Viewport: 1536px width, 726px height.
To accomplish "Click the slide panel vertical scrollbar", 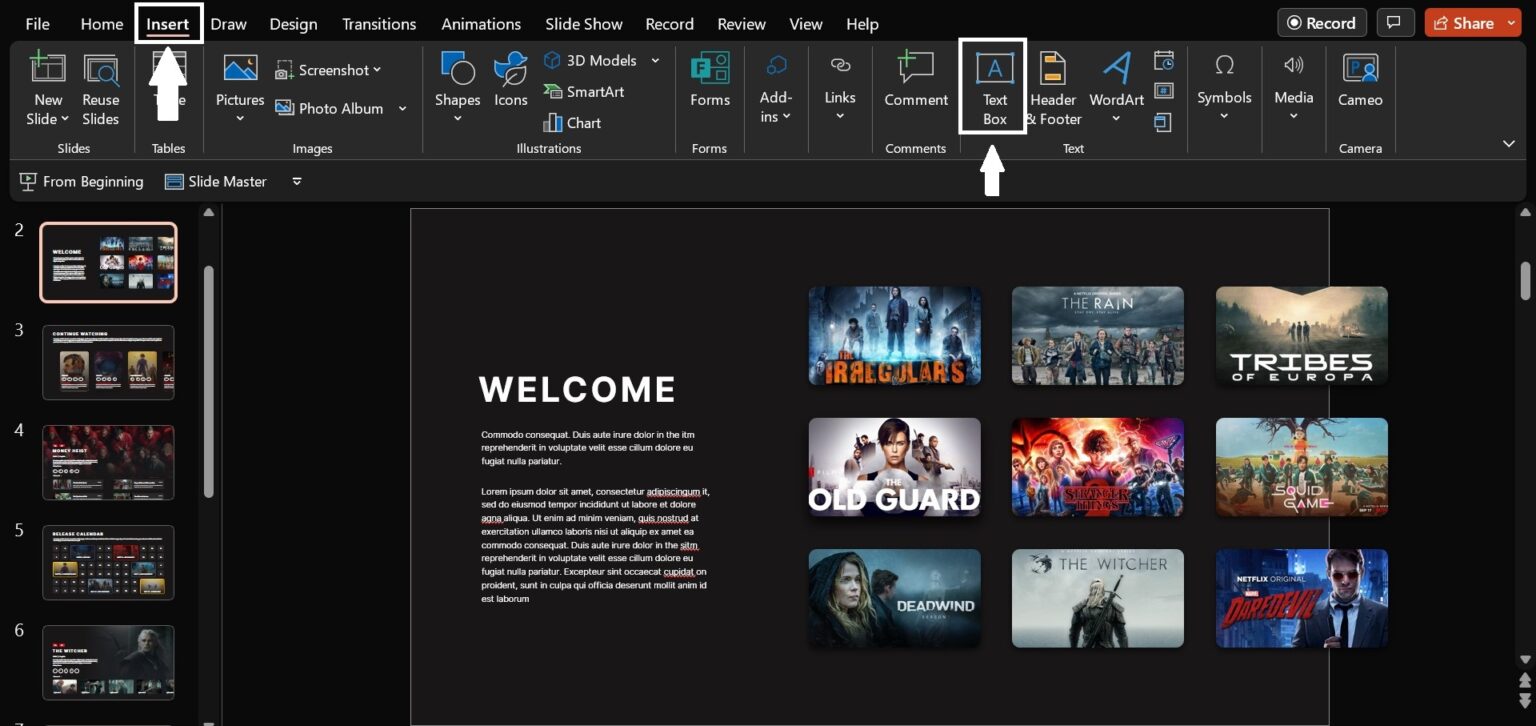I will click(x=208, y=381).
